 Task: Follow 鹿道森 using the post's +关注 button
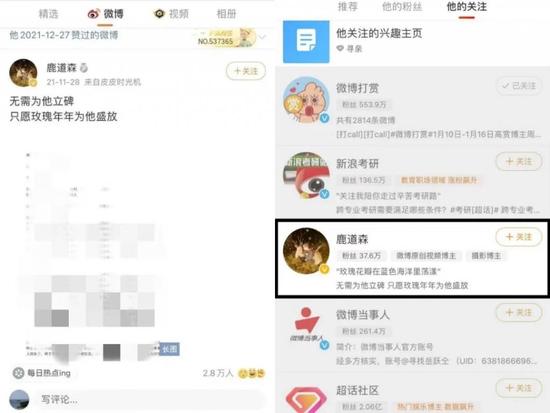(246, 71)
